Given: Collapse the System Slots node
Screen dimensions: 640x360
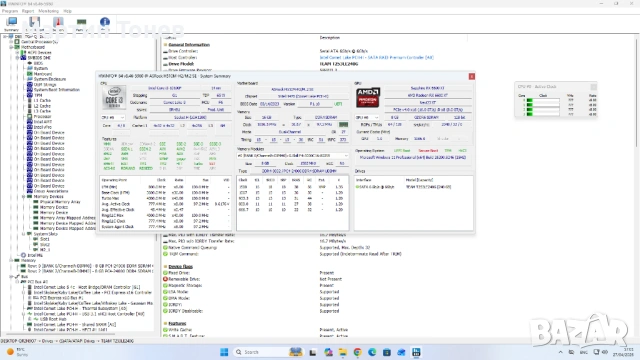Looking at the screenshot, I should coord(24,234).
